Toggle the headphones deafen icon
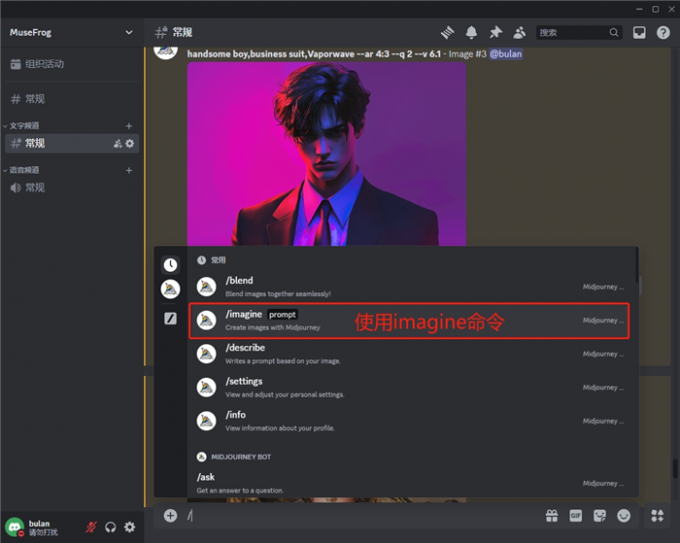The width and height of the screenshot is (680, 543). pos(111,527)
